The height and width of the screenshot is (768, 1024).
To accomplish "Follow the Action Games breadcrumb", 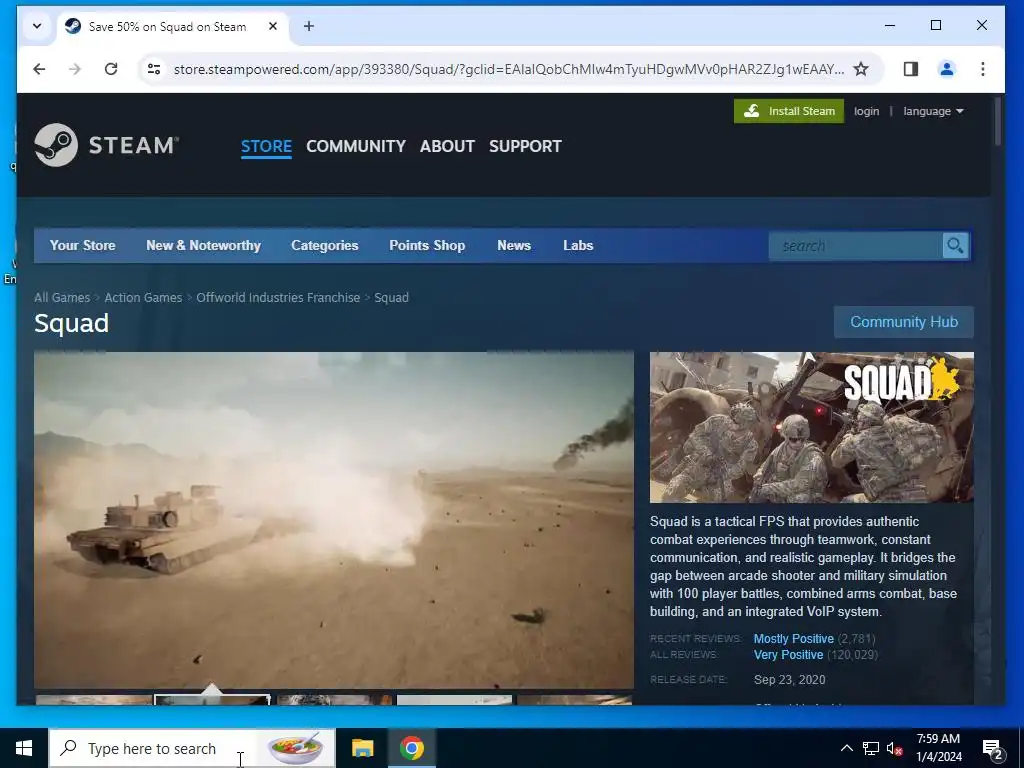I will pos(143,298).
